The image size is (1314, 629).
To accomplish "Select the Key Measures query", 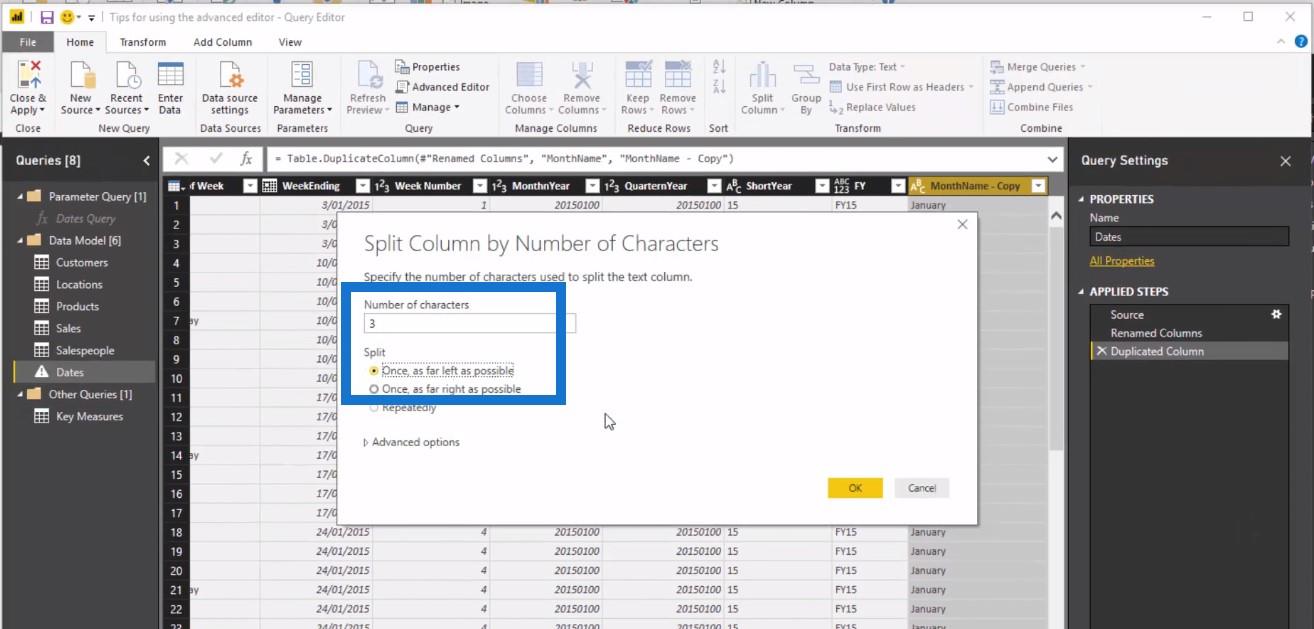I will pyautogui.click(x=90, y=416).
